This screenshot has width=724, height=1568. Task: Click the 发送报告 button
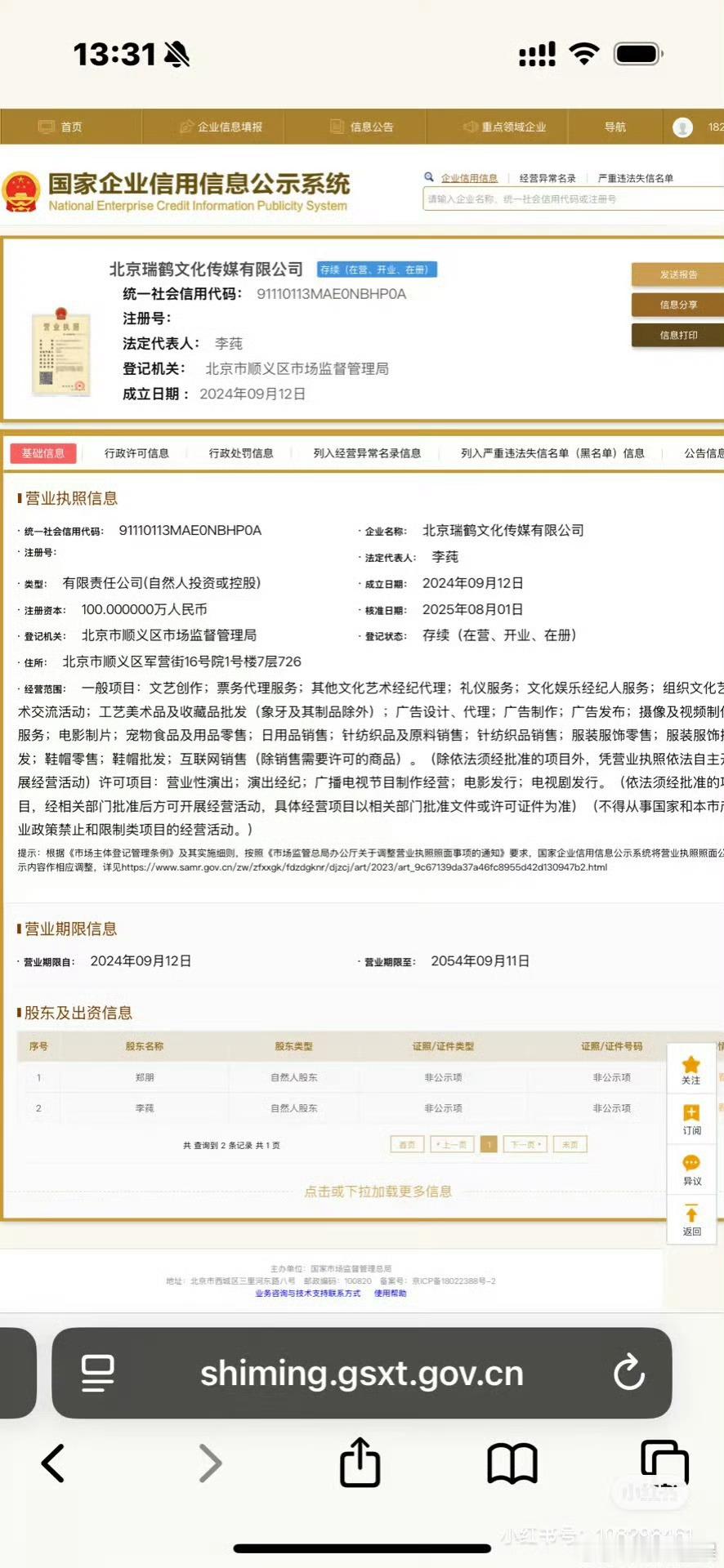[677, 274]
